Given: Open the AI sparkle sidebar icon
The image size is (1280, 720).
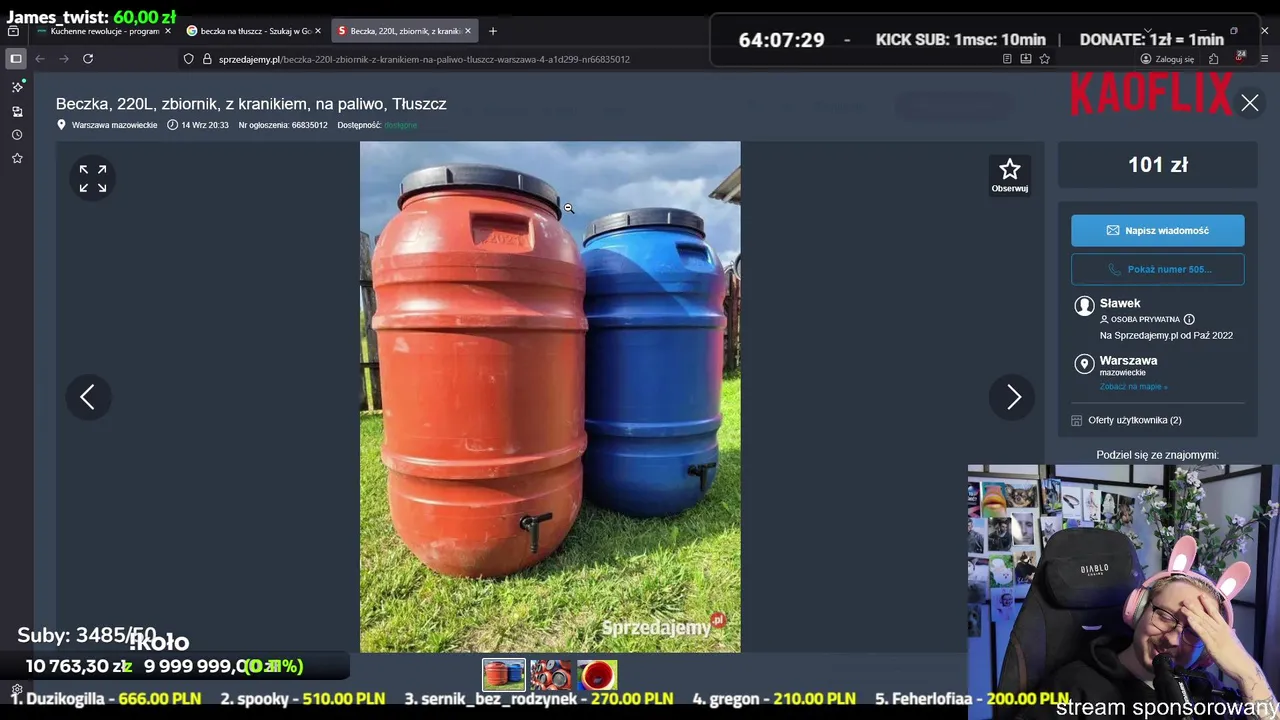Looking at the screenshot, I should pos(17,87).
